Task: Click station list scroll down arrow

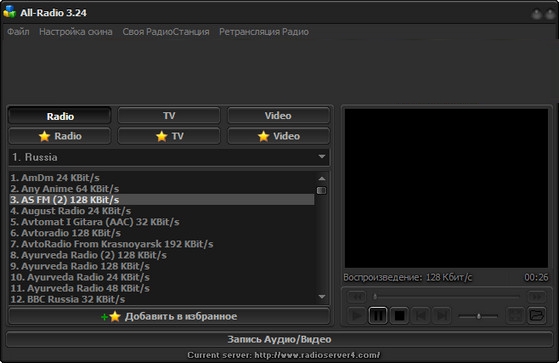Action: tap(322, 297)
